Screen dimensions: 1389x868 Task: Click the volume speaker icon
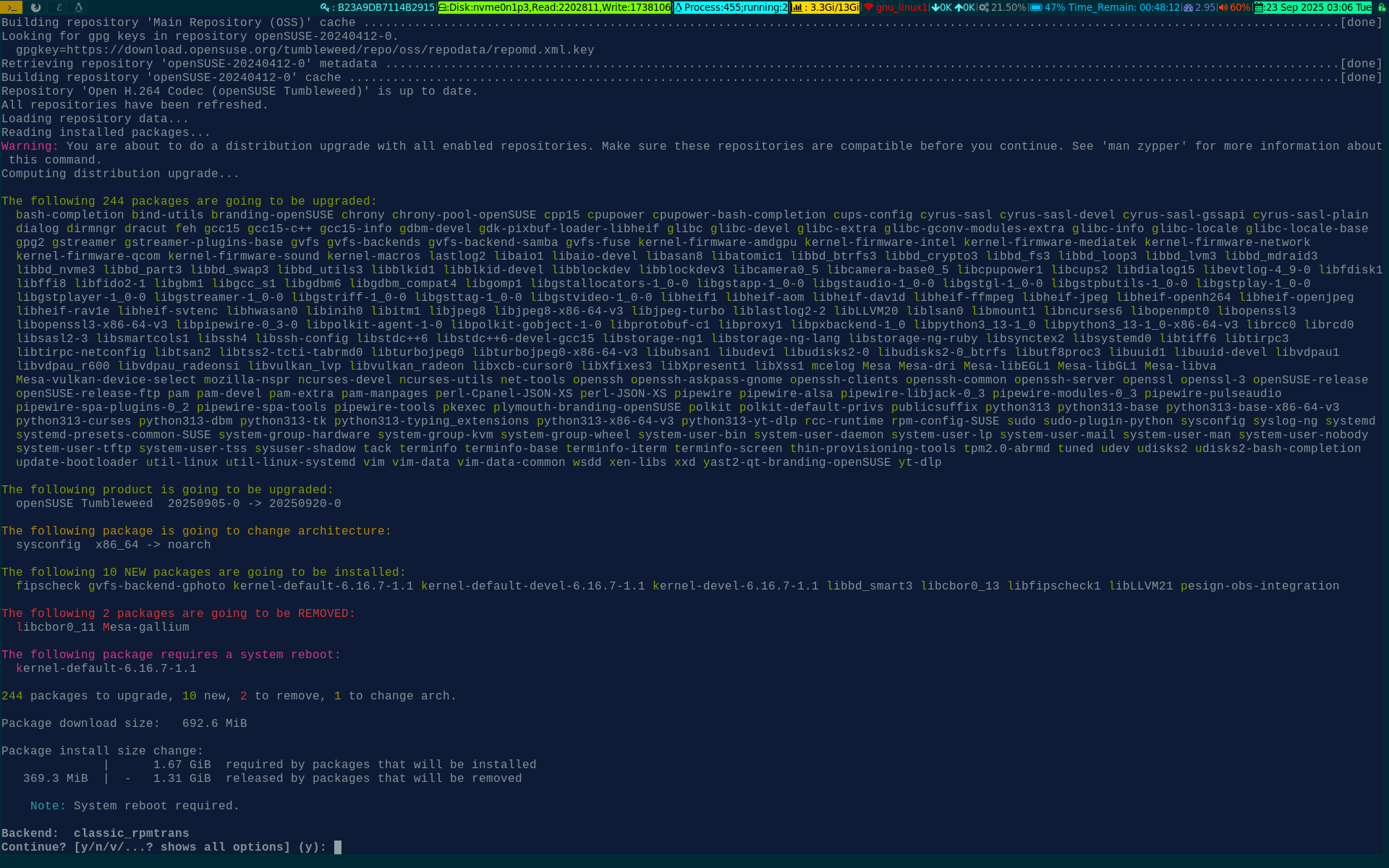point(1223,7)
